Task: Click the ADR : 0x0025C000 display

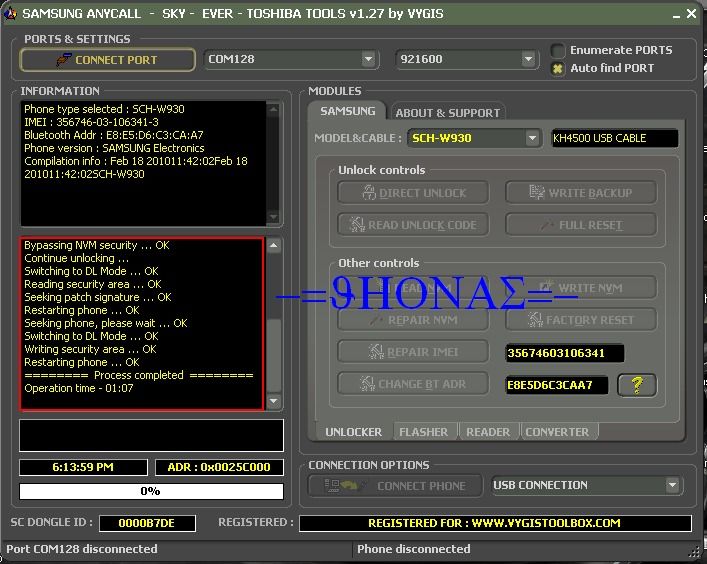Action: (219, 467)
